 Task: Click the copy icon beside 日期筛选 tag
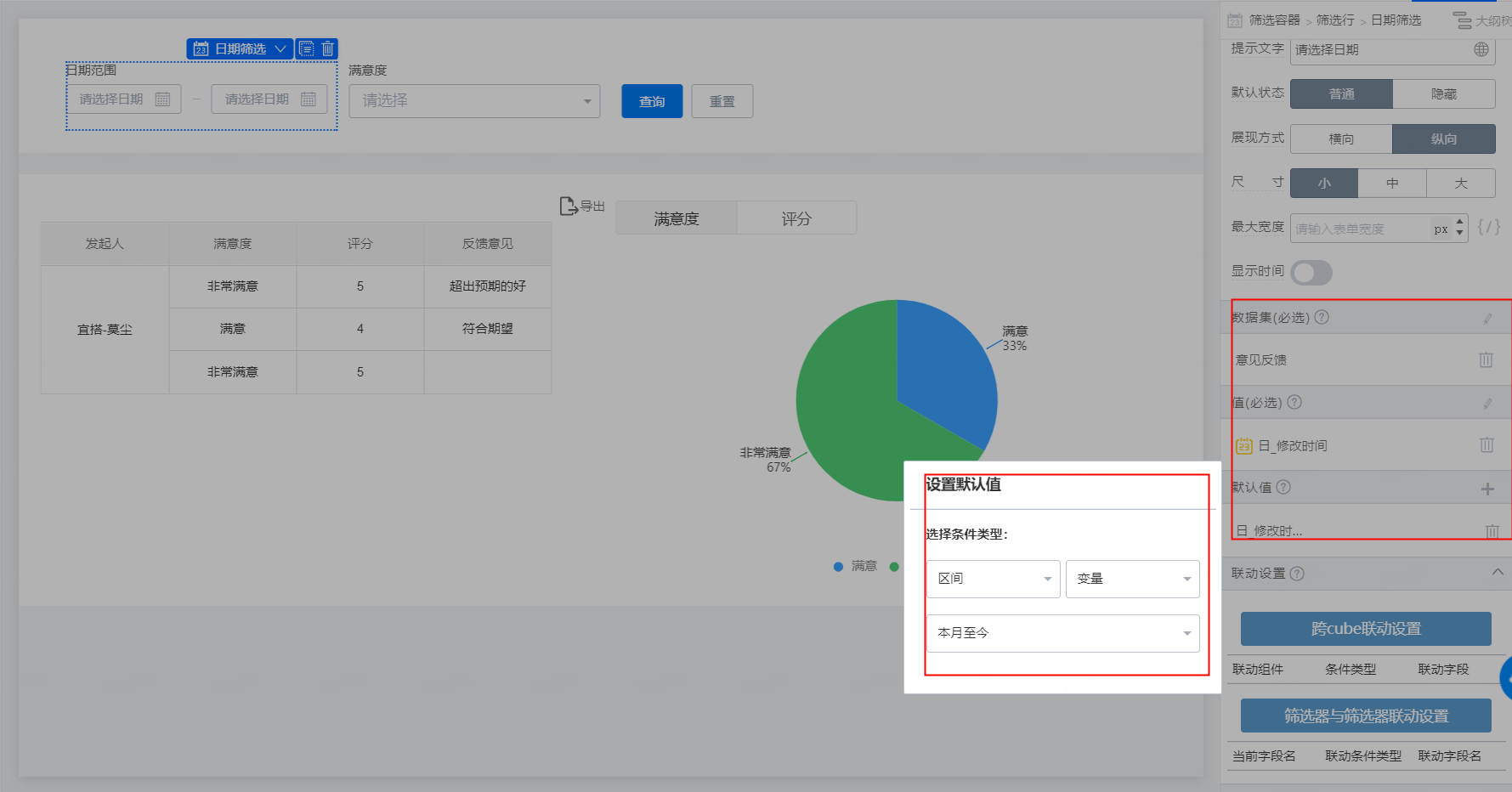coord(307,49)
